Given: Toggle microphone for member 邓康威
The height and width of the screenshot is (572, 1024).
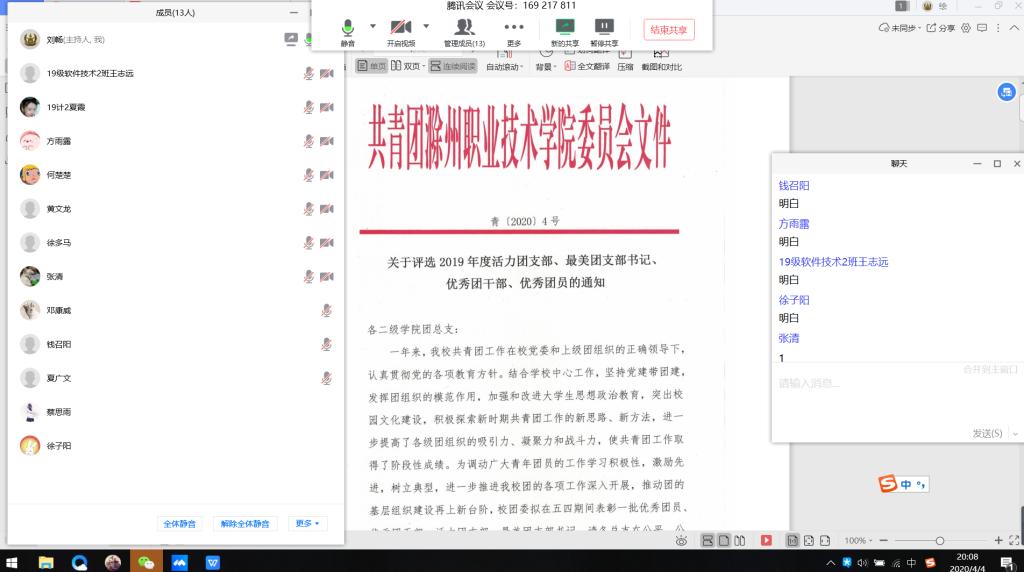Looking at the screenshot, I should [326, 311].
